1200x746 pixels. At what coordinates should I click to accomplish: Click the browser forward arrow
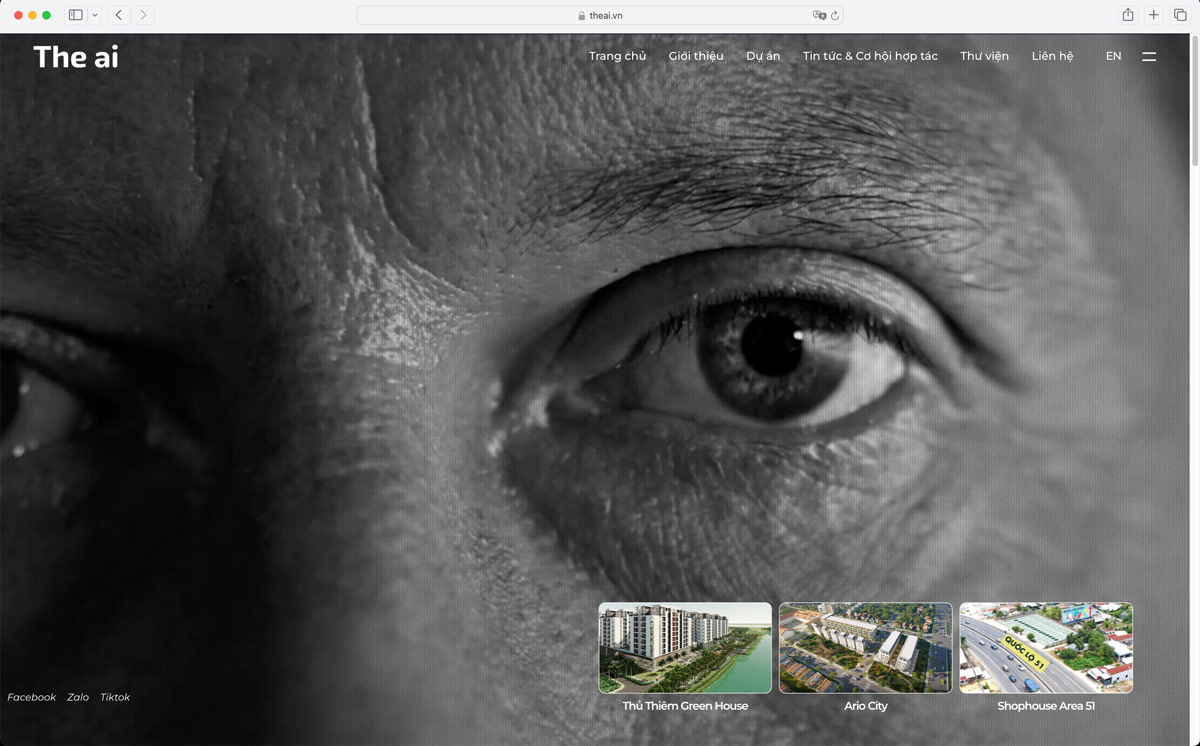(143, 15)
